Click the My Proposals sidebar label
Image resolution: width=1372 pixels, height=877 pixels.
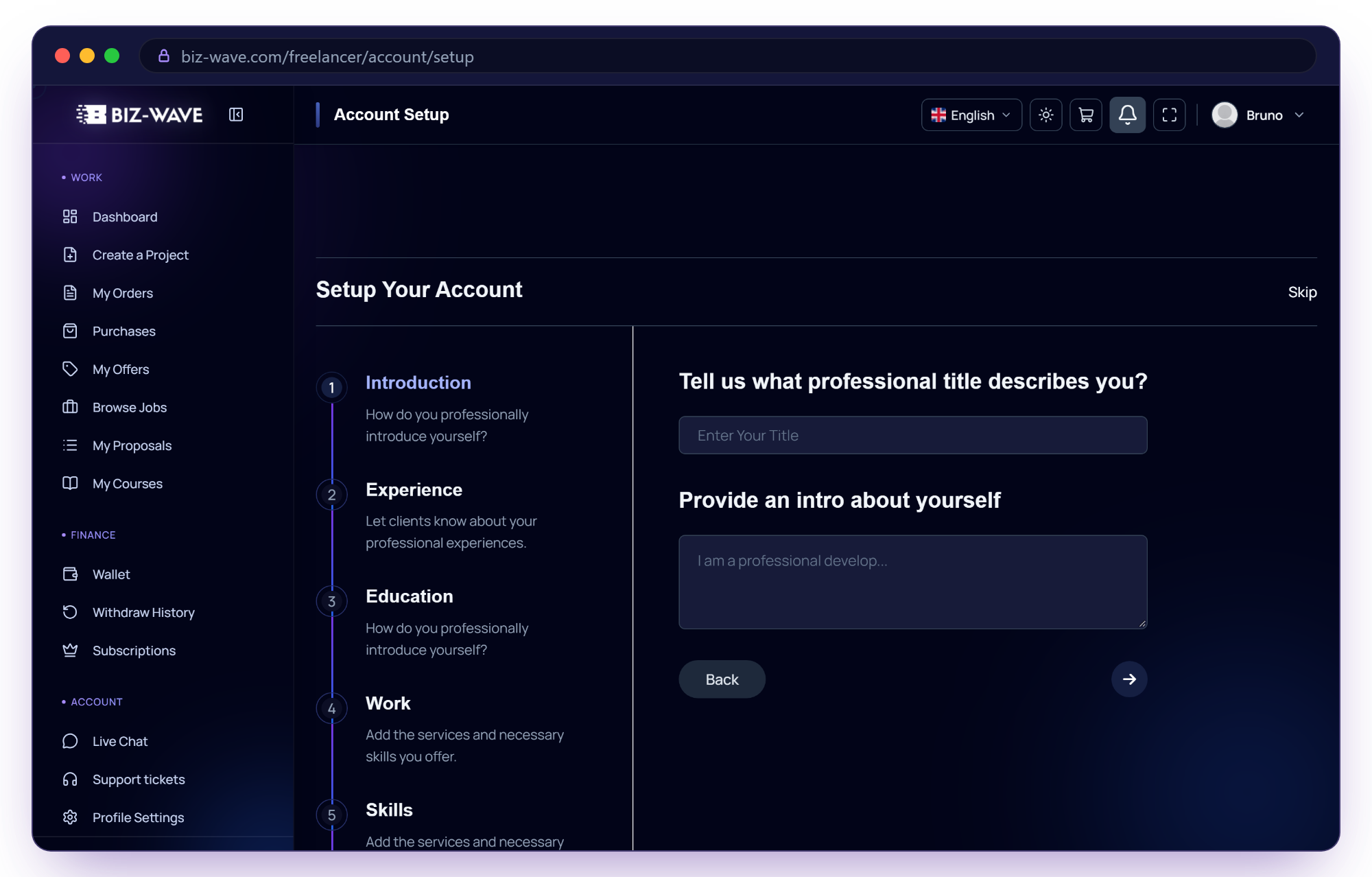click(x=132, y=445)
